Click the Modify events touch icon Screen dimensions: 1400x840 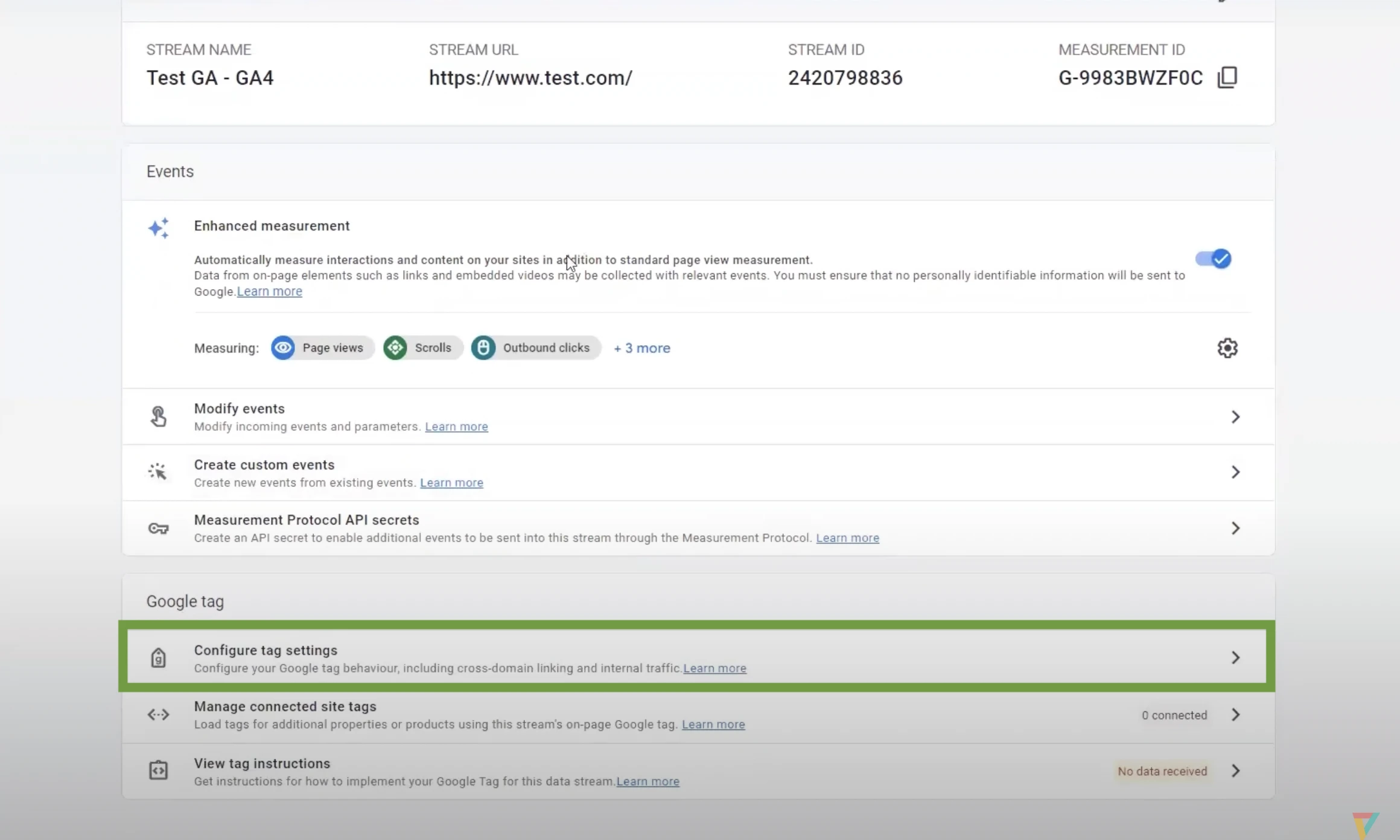coord(158,416)
